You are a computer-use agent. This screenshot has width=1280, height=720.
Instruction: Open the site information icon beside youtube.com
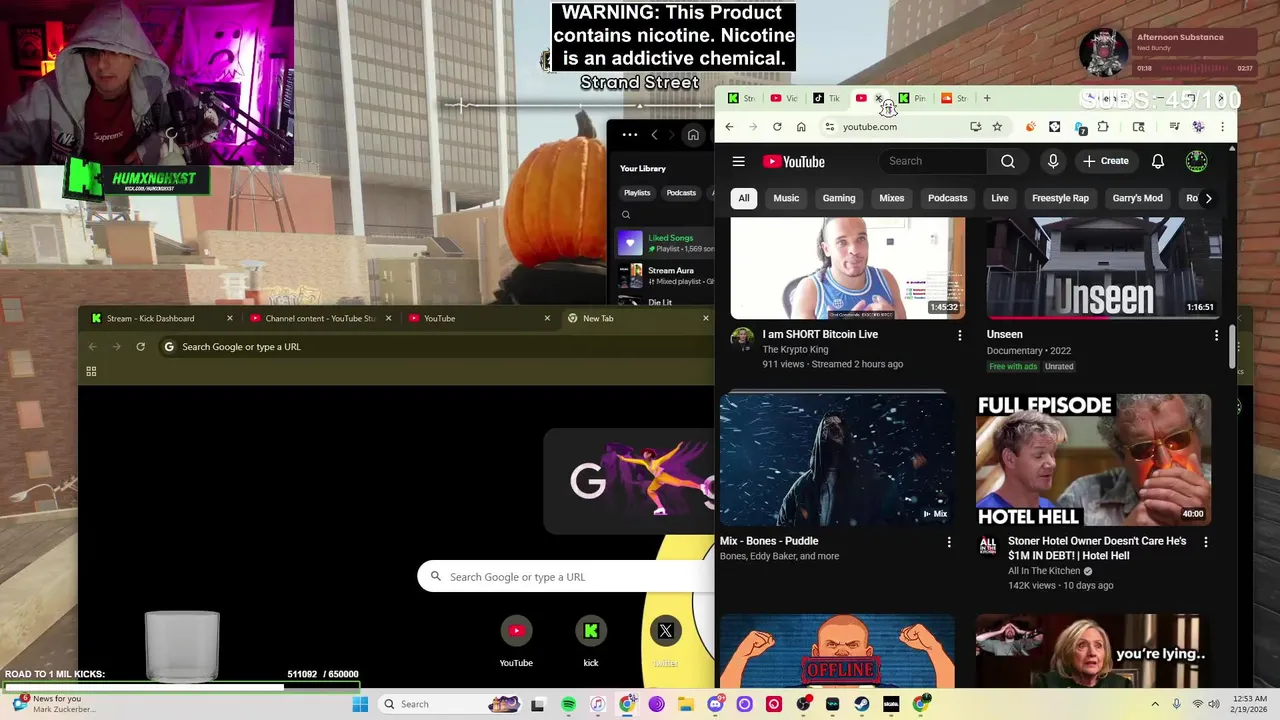pos(829,127)
